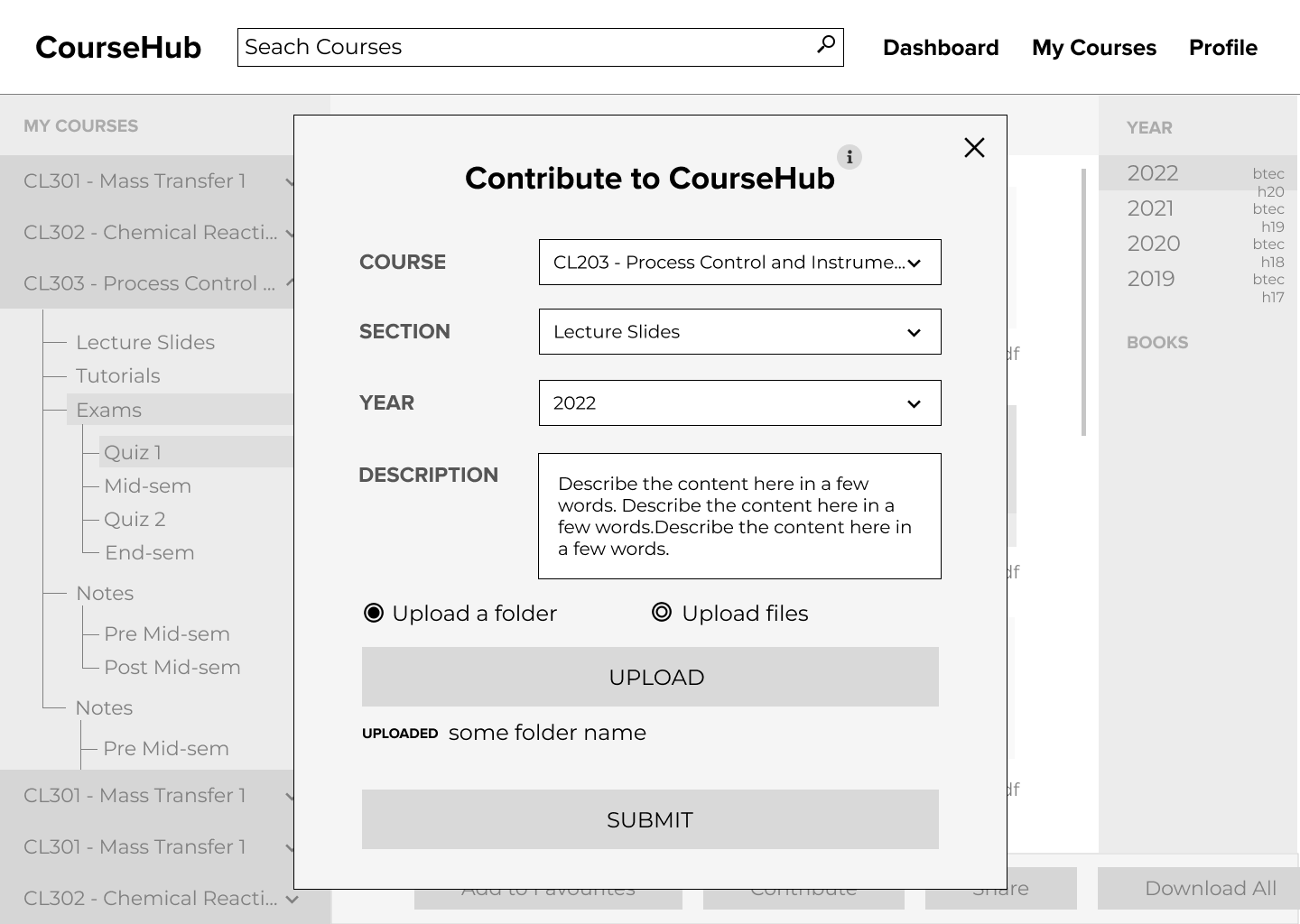
Task: Open the Profile page
Action: [1223, 48]
